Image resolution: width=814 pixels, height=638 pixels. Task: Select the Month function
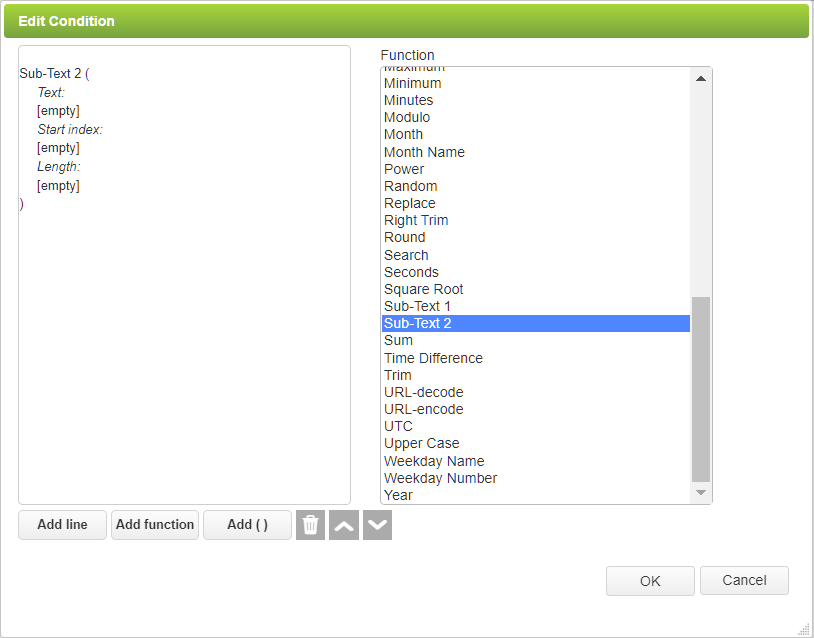pyautogui.click(x=536, y=134)
